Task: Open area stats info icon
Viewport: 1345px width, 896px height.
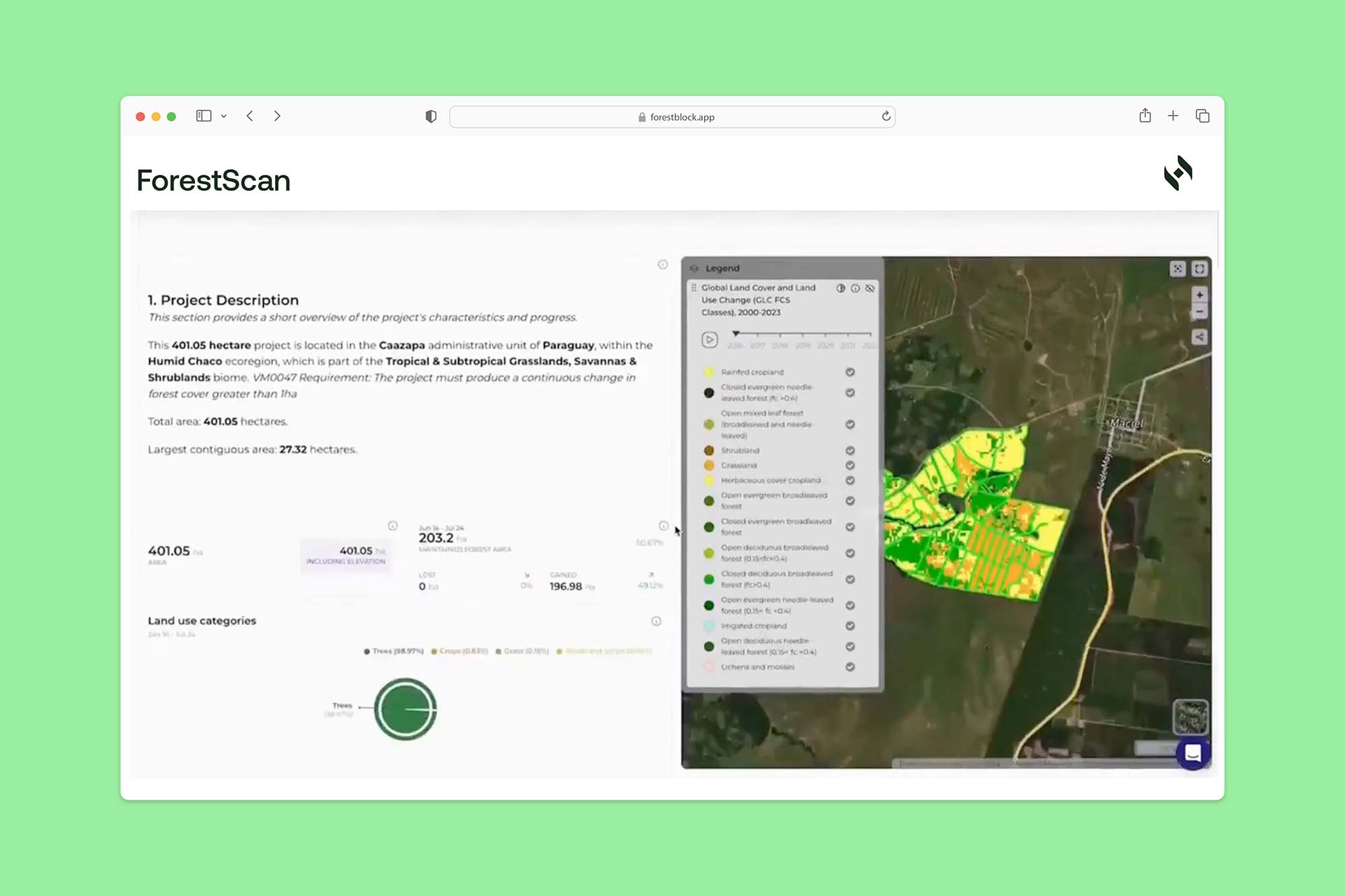Action: (393, 526)
